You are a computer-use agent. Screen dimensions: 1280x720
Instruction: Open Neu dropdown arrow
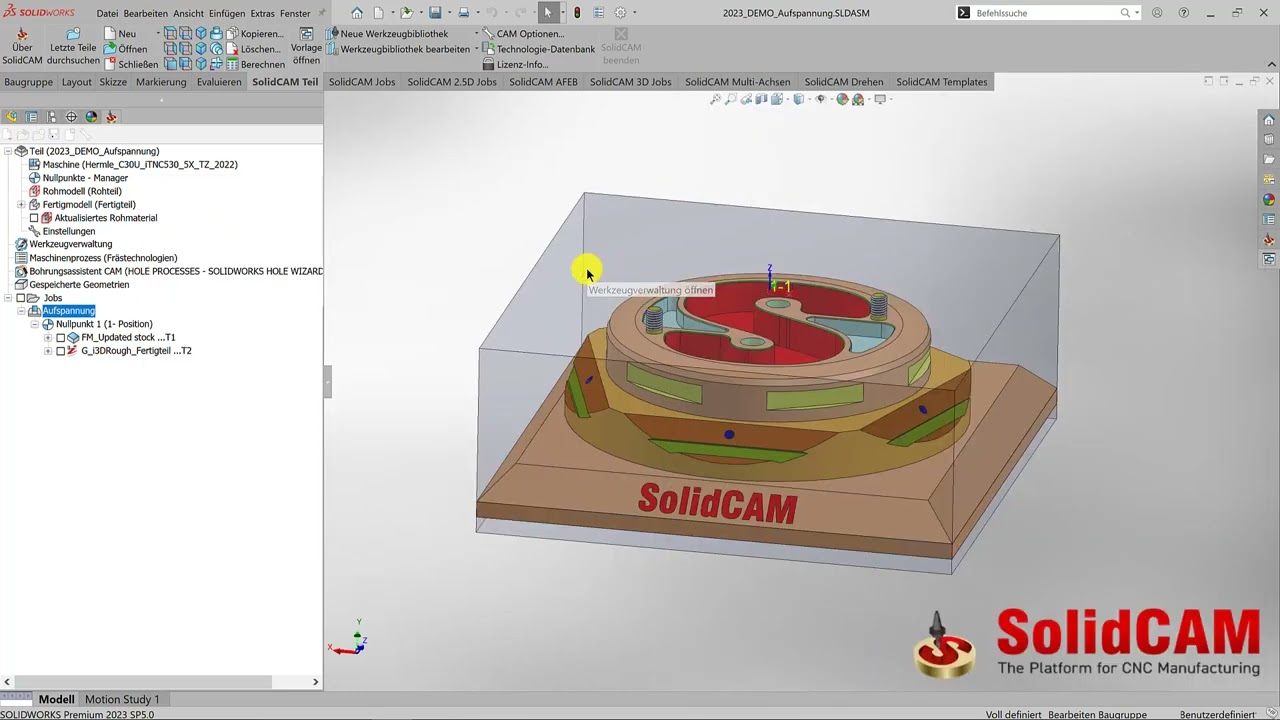point(158,33)
